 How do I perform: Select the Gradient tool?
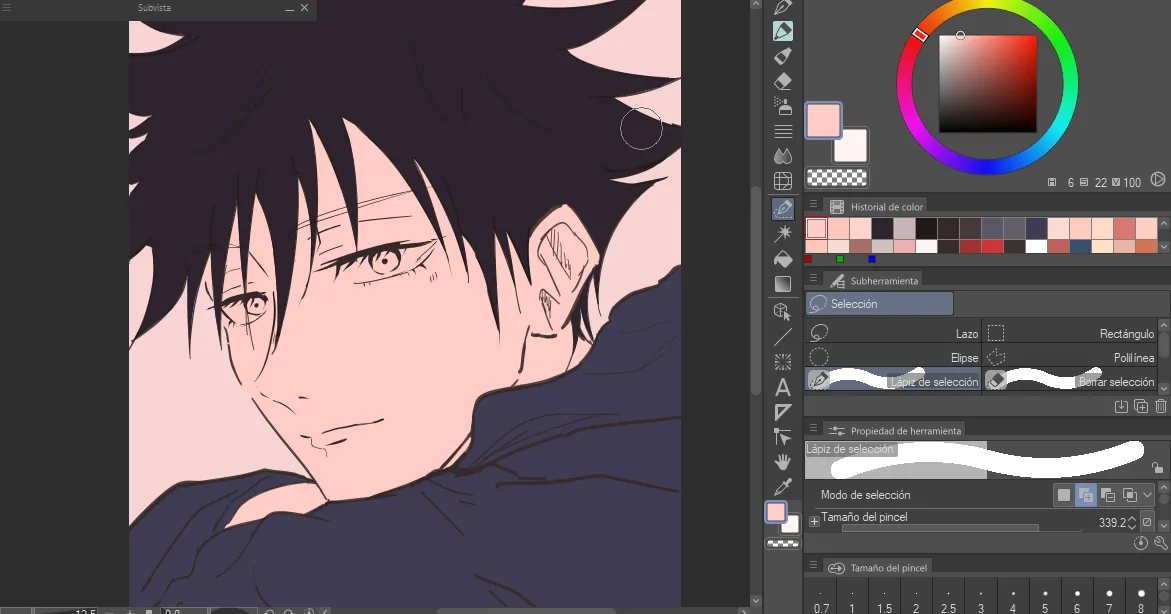click(x=783, y=284)
